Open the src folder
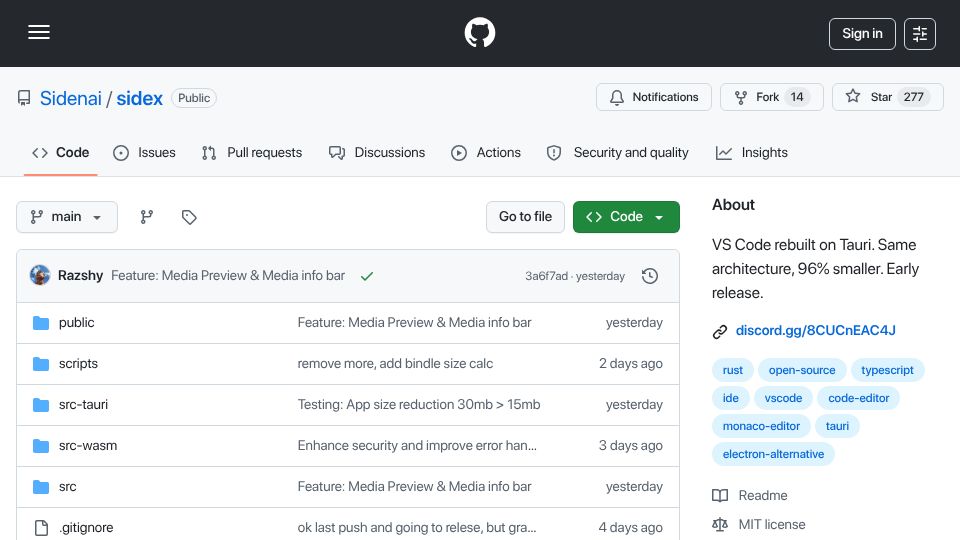 pyautogui.click(x=67, y=487)
